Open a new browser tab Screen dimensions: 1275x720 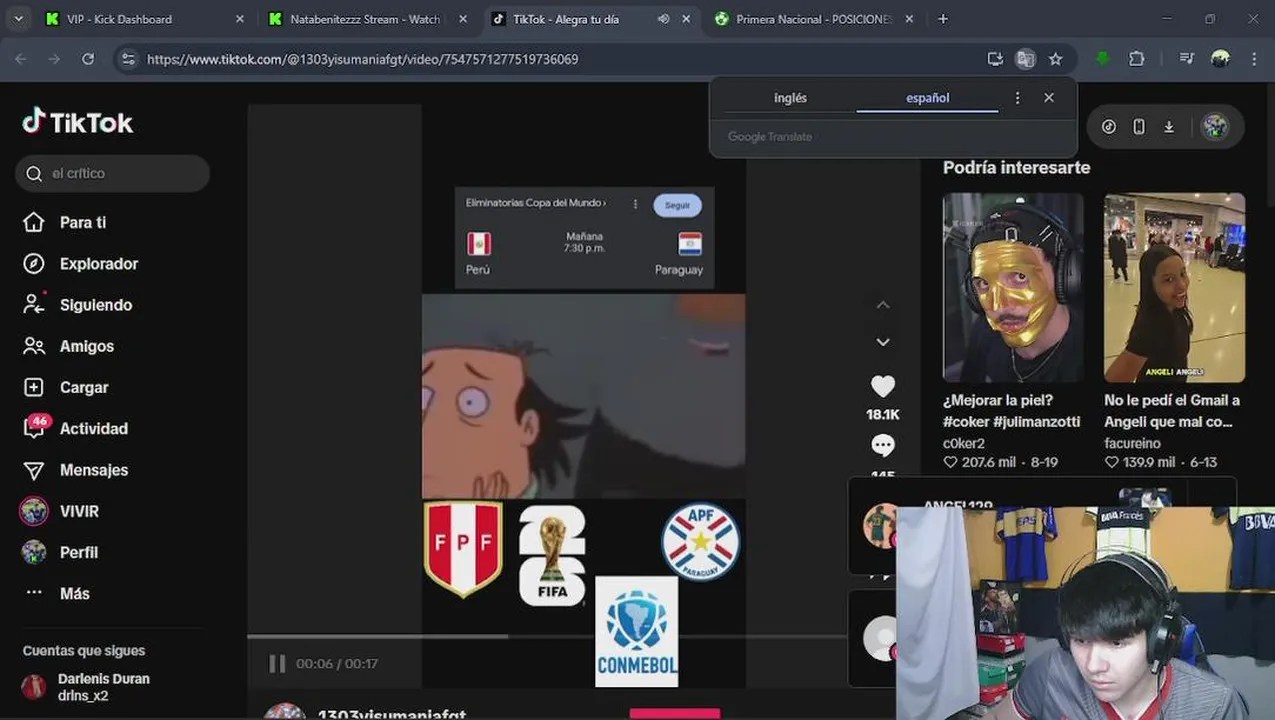[x=943, y=19]
